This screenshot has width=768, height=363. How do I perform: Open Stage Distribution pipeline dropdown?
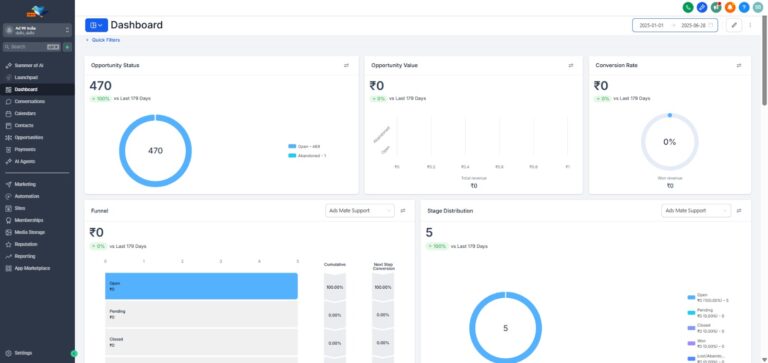pyautogui.click(x=696, y=211)
